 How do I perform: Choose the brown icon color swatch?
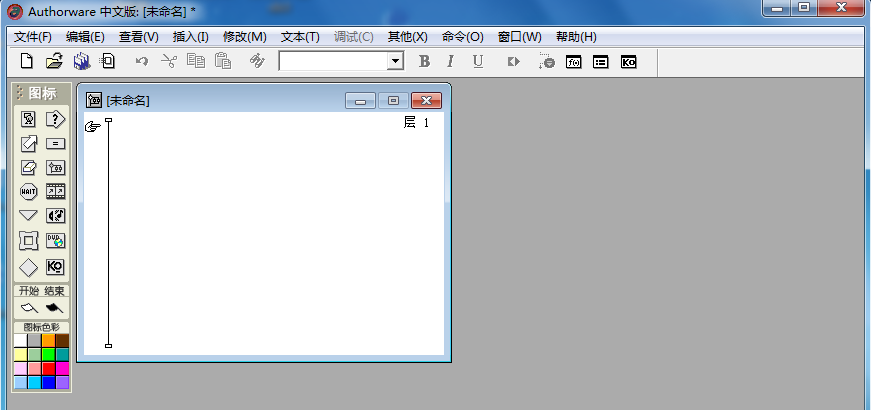tap(62, 341)
